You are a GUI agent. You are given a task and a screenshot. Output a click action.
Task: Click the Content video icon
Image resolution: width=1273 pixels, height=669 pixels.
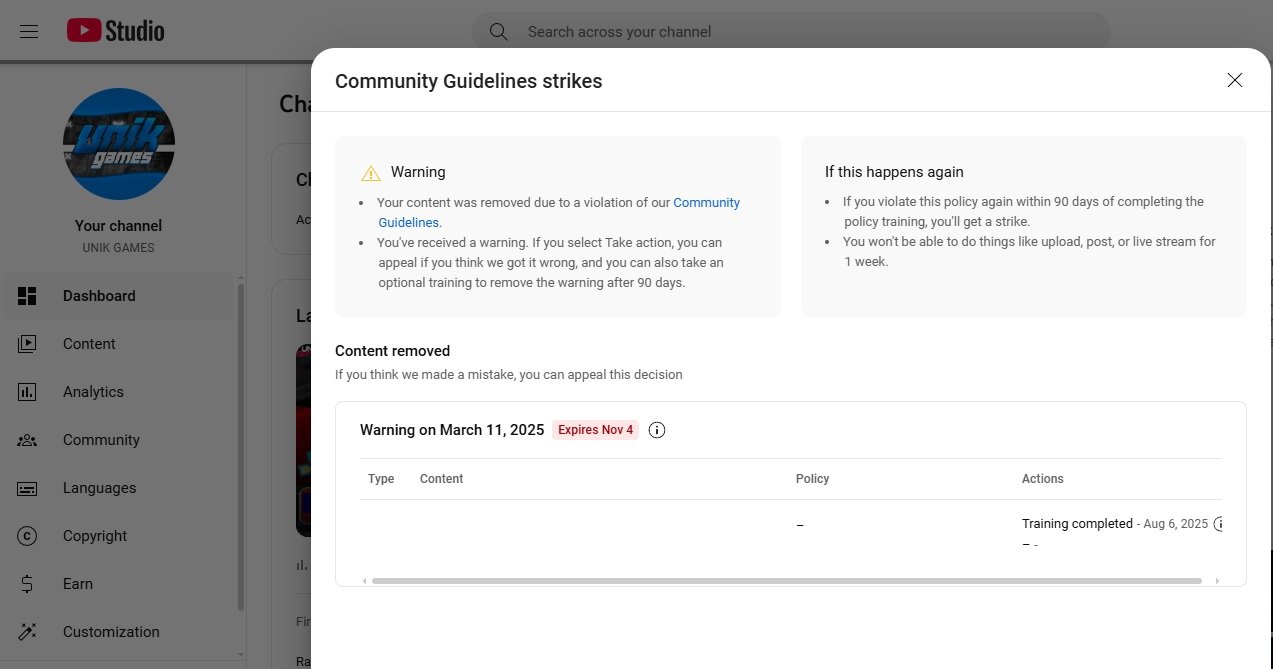(27, 344)
